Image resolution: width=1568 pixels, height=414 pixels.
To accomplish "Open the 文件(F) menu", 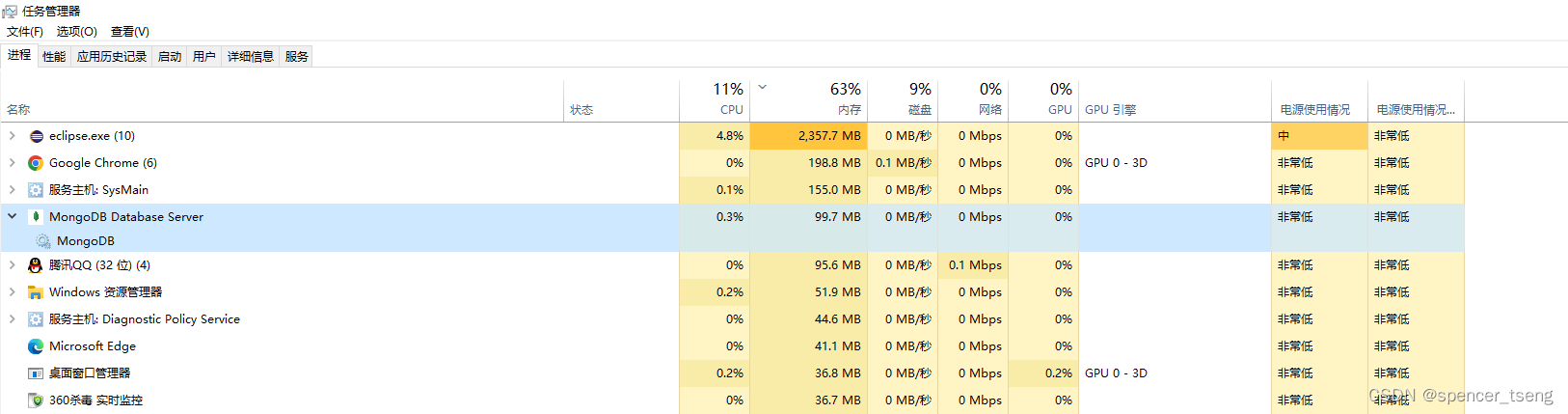I will click(x=25, y=32).
